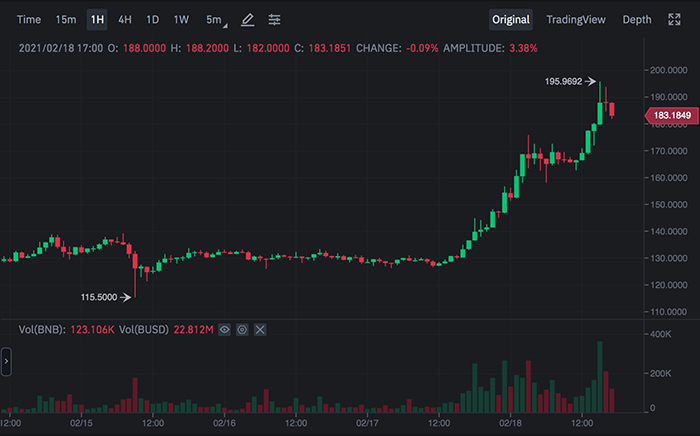Switch to TradingView chart
The image size is (700, 436).
coord(576,20)
